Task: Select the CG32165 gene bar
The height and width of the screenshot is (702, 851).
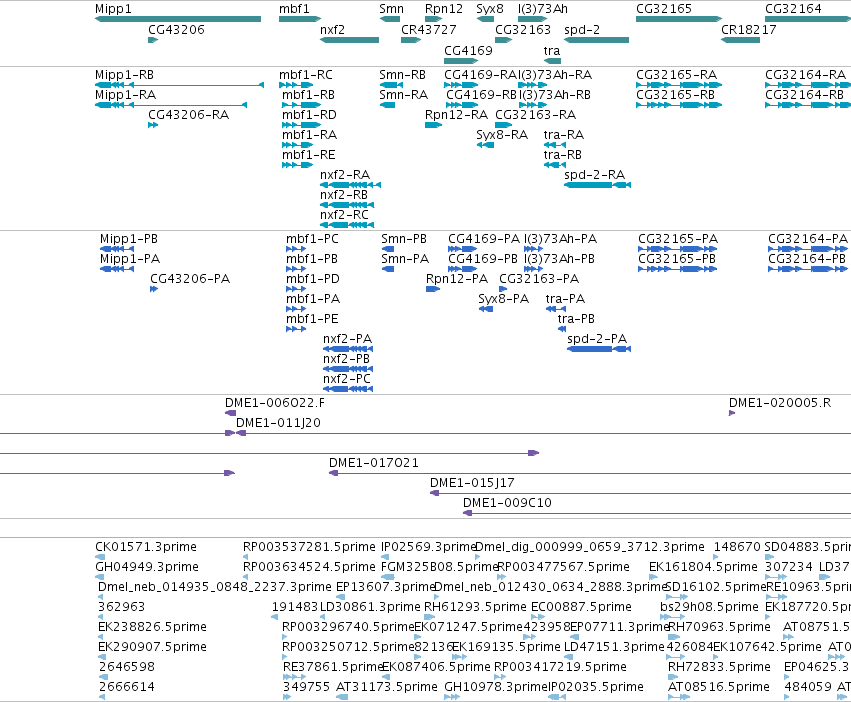Action: (679, 19)
